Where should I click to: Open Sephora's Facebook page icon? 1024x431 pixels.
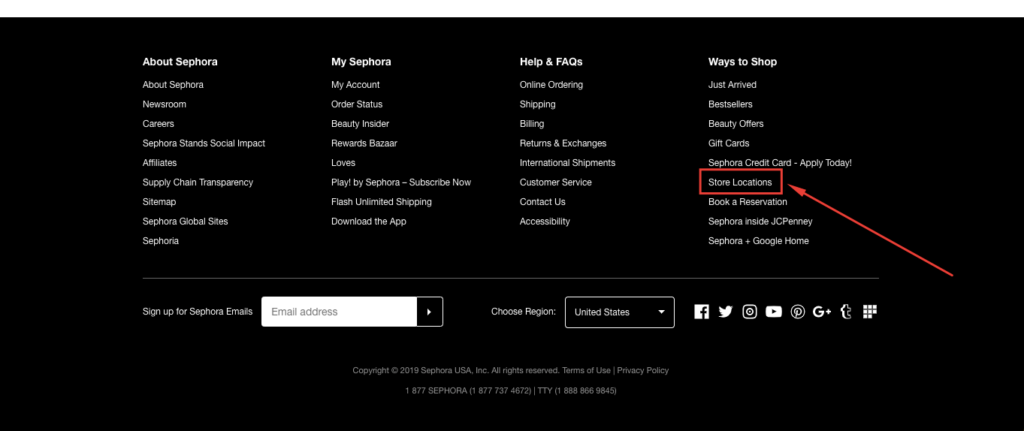pyautogui.click(x=701, y=311)
